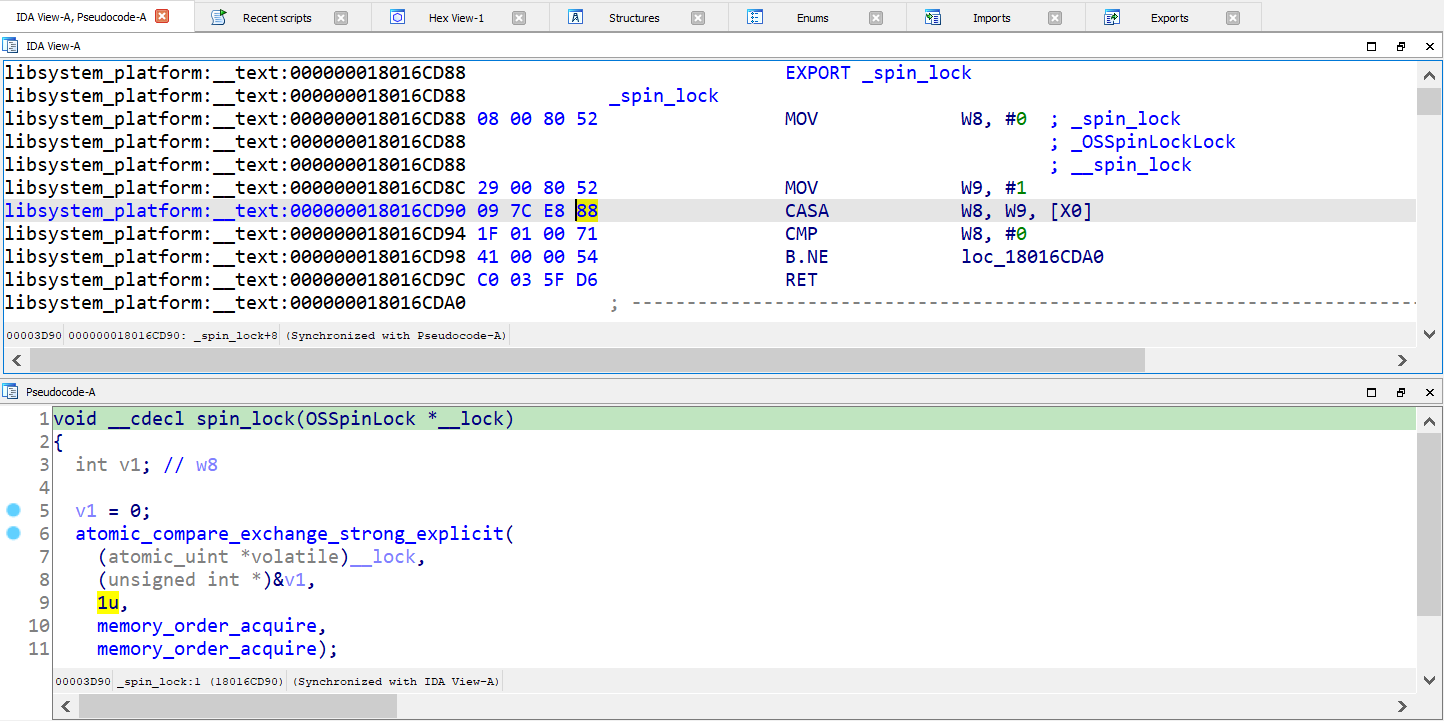The height and width of the screenshot is (721, 1444).
Task: Click the Exports tab icon
Action: tap(1111, 17)
